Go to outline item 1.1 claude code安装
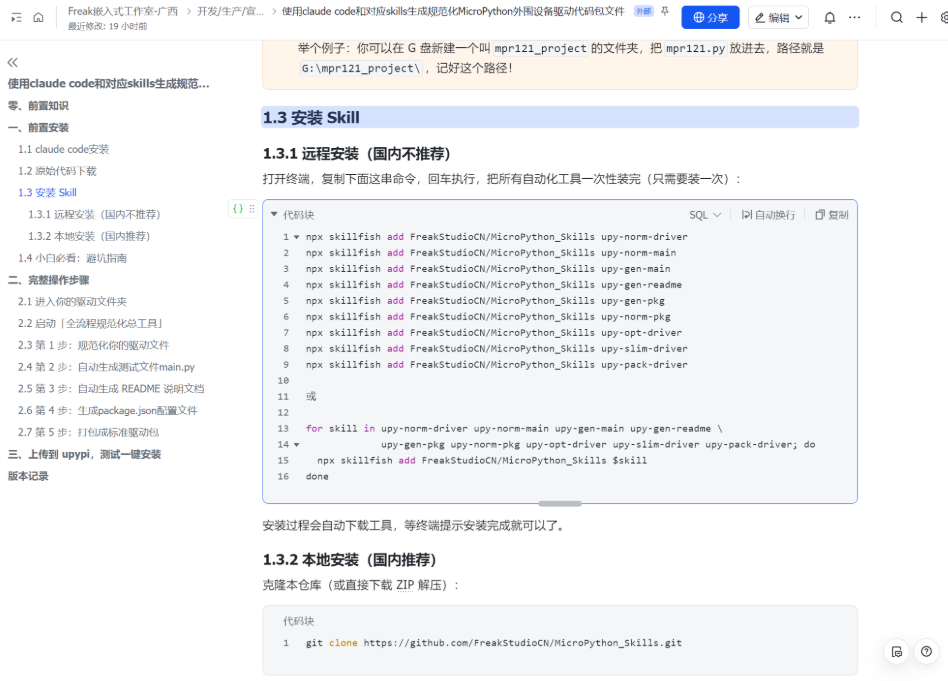Image resolution: width=948 pixels, height=681 pixels. (x=63, y=149)
